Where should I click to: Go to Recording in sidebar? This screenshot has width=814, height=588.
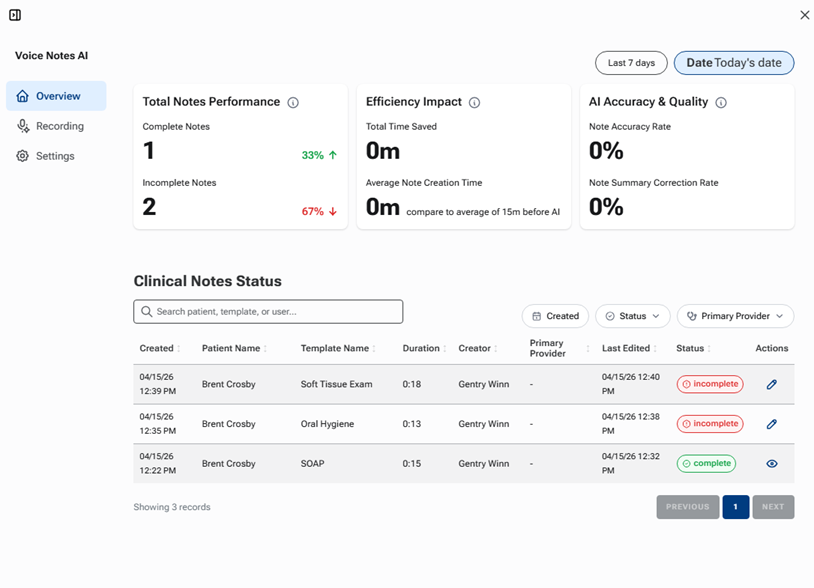(x=59, y=126)
